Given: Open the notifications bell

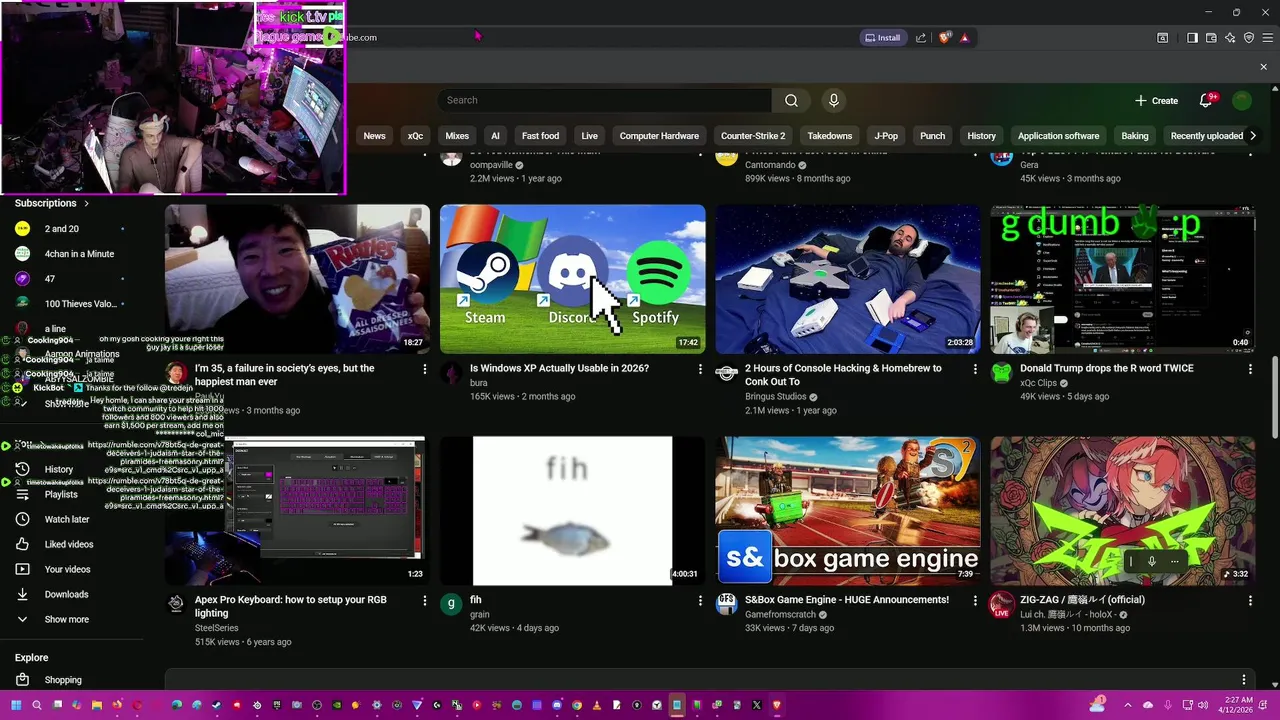Looking at the screenshot, I should click(1206, 100).
